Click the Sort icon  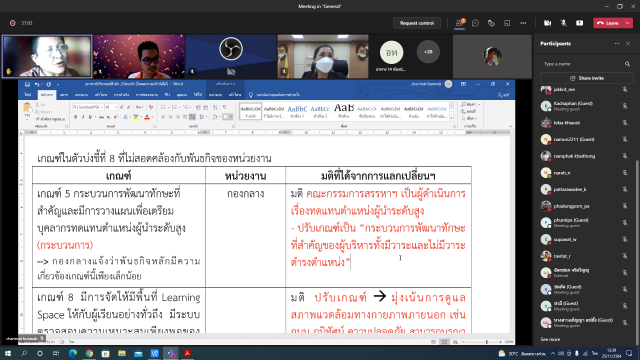tap(215, 107)
